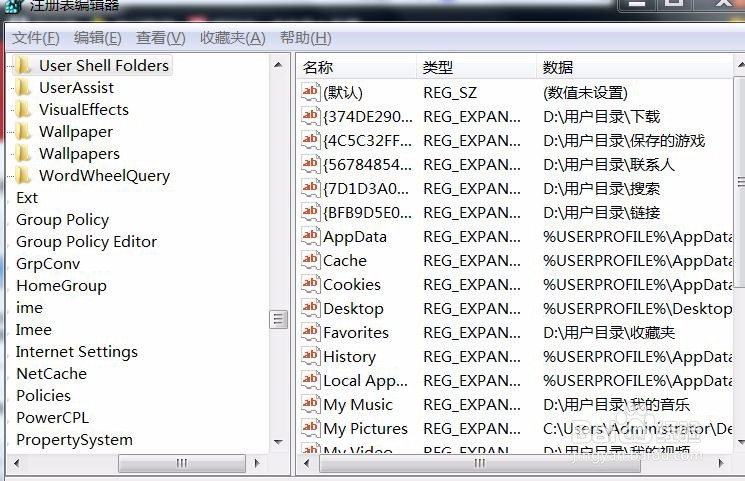This screenshot has width=745, height=481.
Task: Click the tree pane scroll right arrow
Action: 257,463
